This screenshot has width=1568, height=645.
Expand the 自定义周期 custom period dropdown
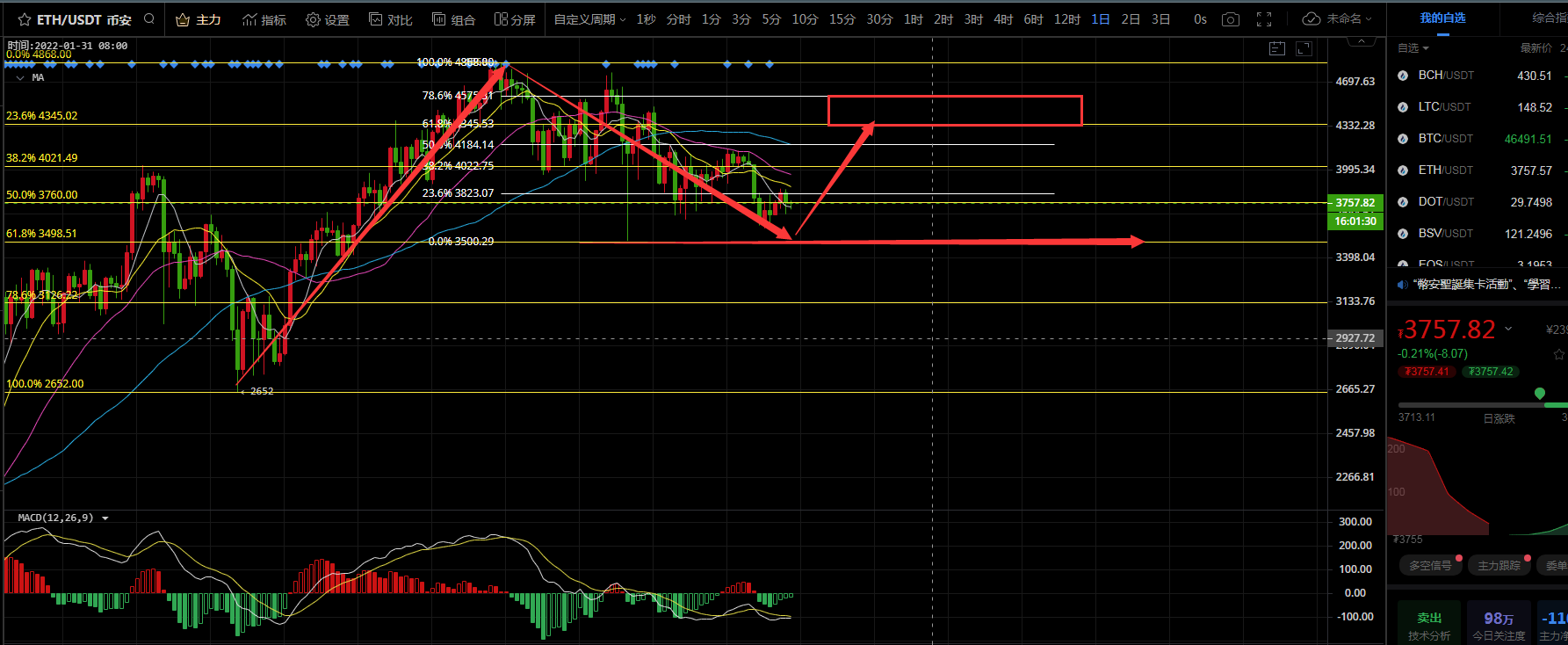[x=589, y=19]
